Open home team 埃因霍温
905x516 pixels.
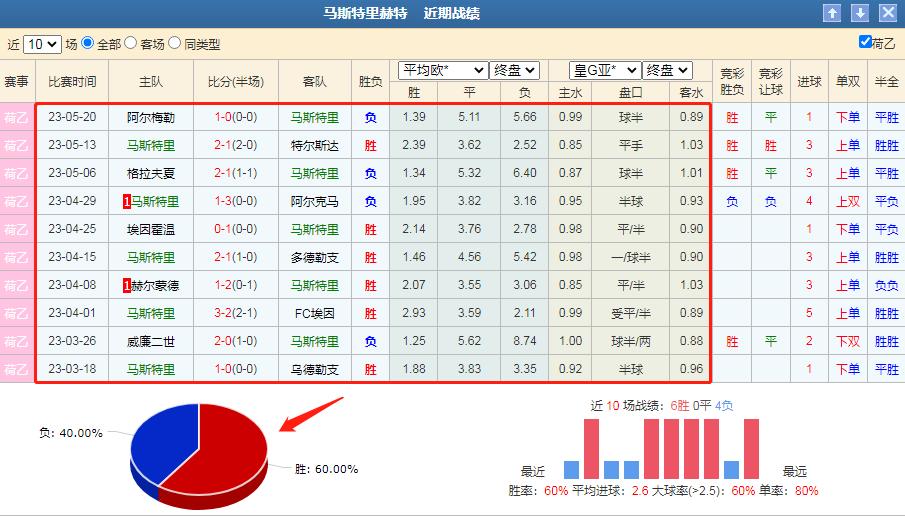(x=151, y=229)
